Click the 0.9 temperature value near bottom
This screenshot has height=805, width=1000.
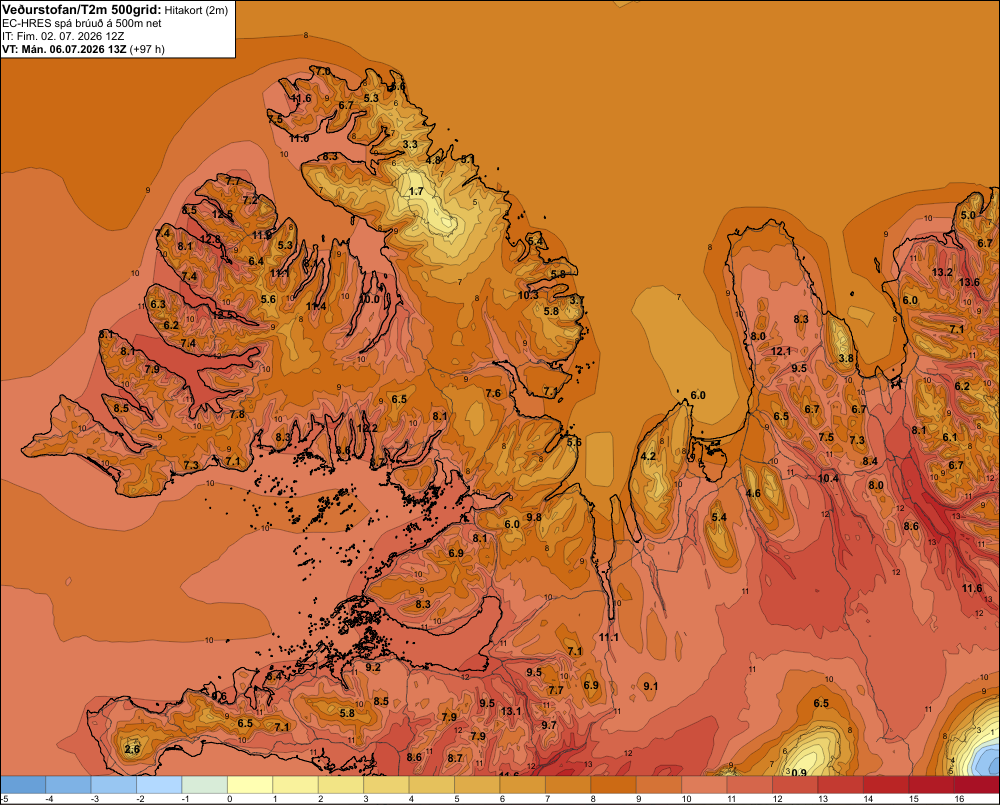point(799,772)
